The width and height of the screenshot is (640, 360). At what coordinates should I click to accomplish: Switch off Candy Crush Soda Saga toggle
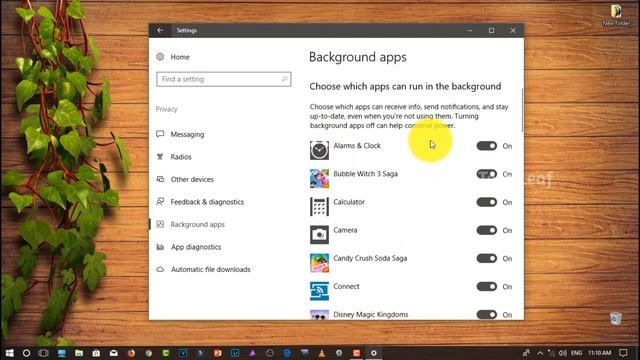[x=487, y=258]
